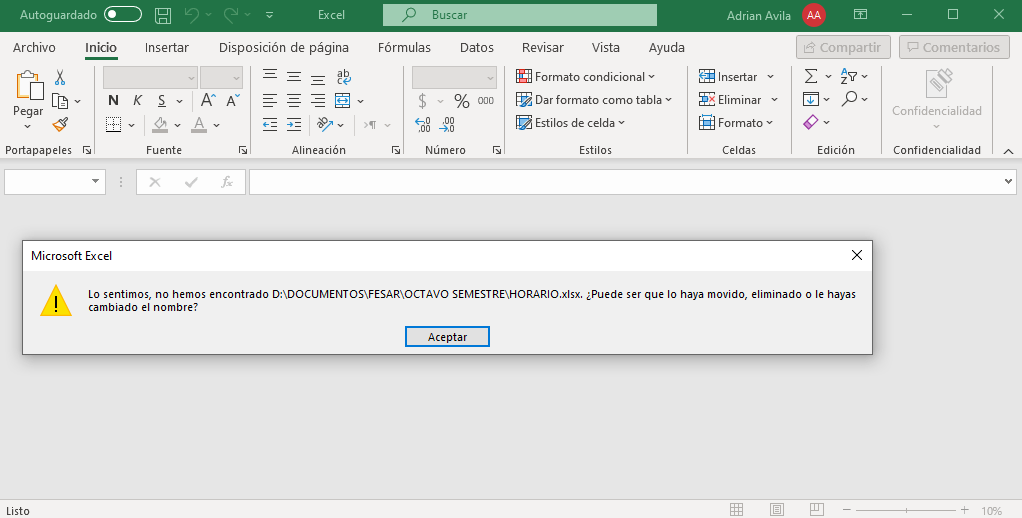The width and height of the screenshot is (1022, 518).
Task: Open the Adrian Avila account avatar
Action: click(813, 15)
